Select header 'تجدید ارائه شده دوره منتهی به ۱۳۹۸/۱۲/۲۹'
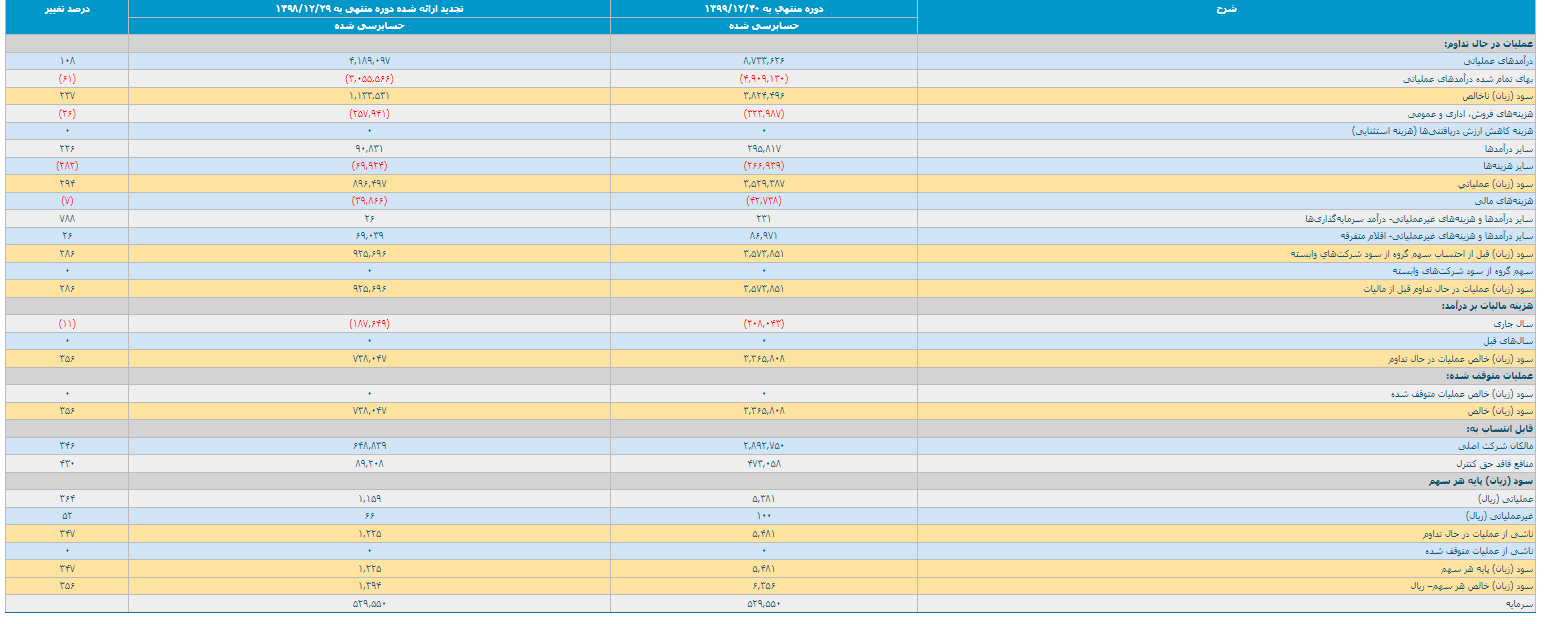1545x624 pixels. pyautogui.click(x=369, y=8)
